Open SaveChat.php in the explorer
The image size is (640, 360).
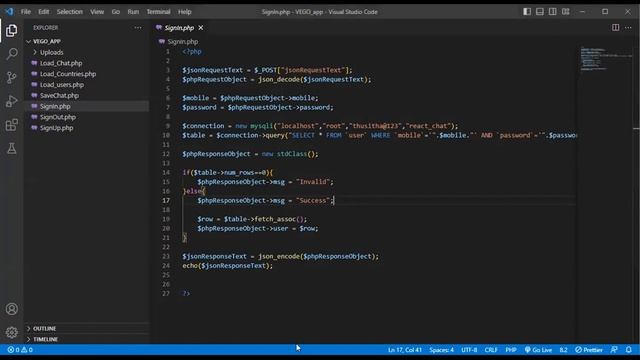(x=59, y=96)
